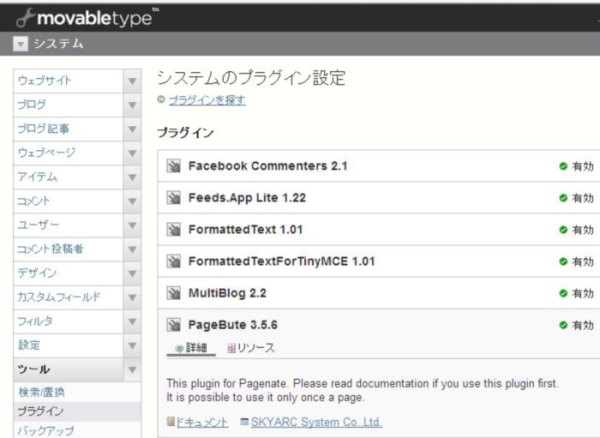Switch to the リソース tab
The width and height of the screenshot is (600, 438).
[x=251, y=348]
